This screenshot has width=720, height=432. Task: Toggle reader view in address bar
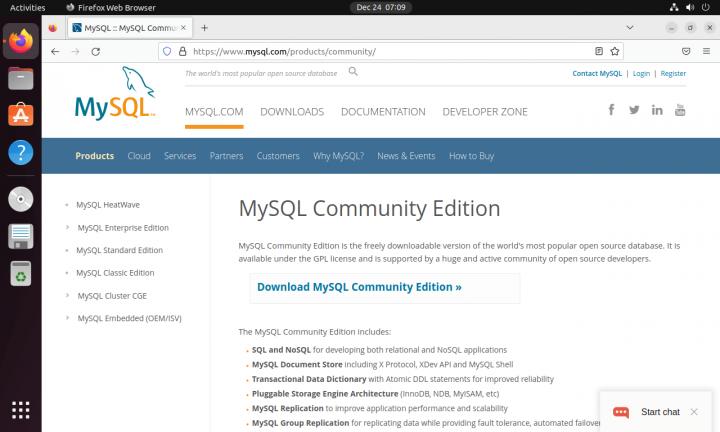pyautogui.click(x=599, y=50)
